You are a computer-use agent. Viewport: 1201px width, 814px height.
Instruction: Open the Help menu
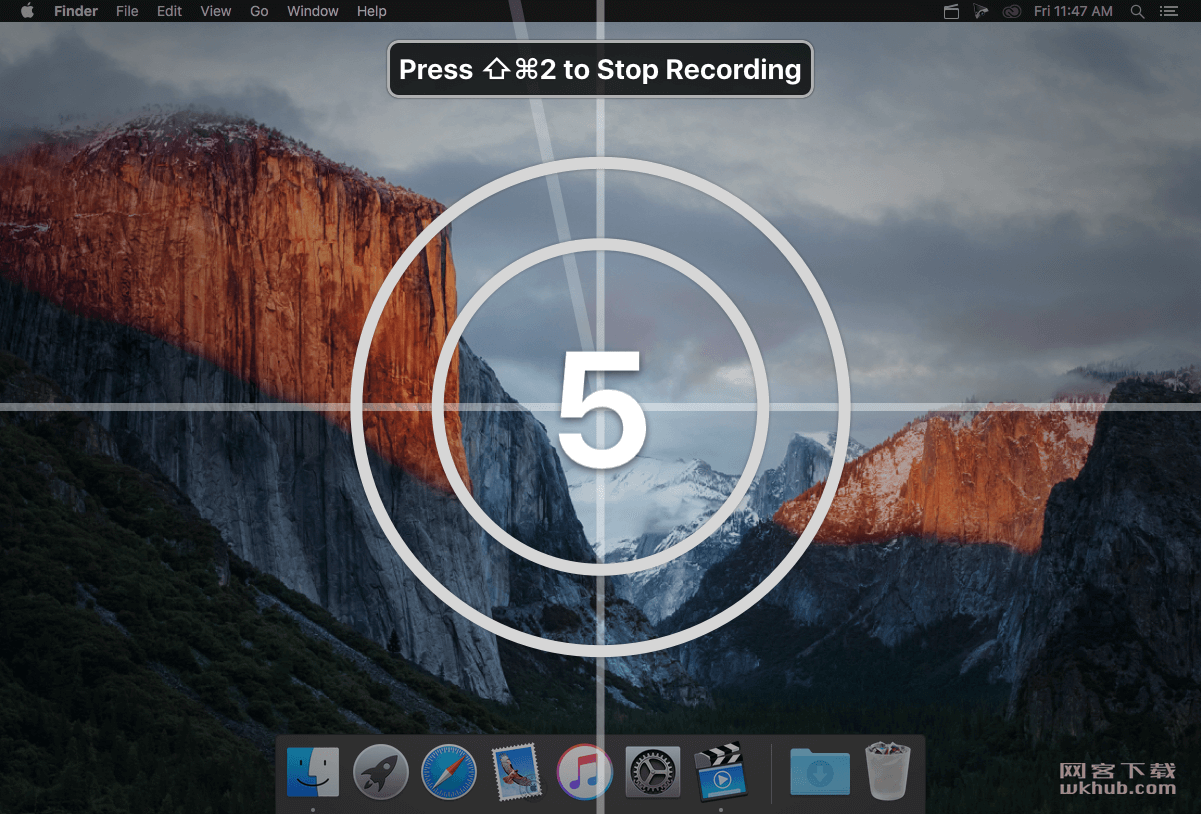[x=371, y=11]
